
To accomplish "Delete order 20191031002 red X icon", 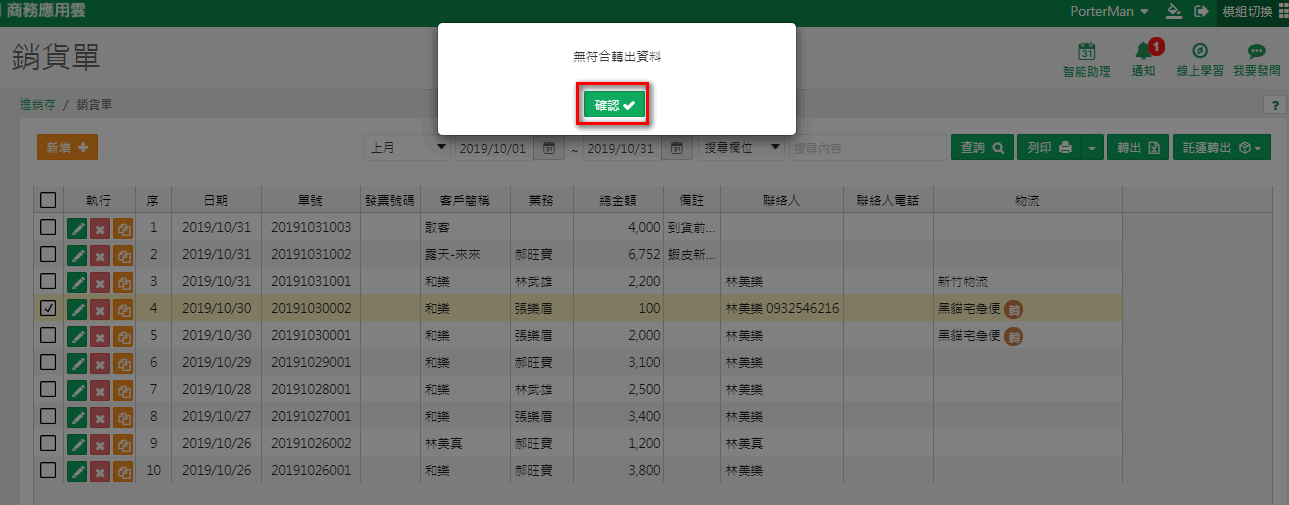I will tap(100, 255).
